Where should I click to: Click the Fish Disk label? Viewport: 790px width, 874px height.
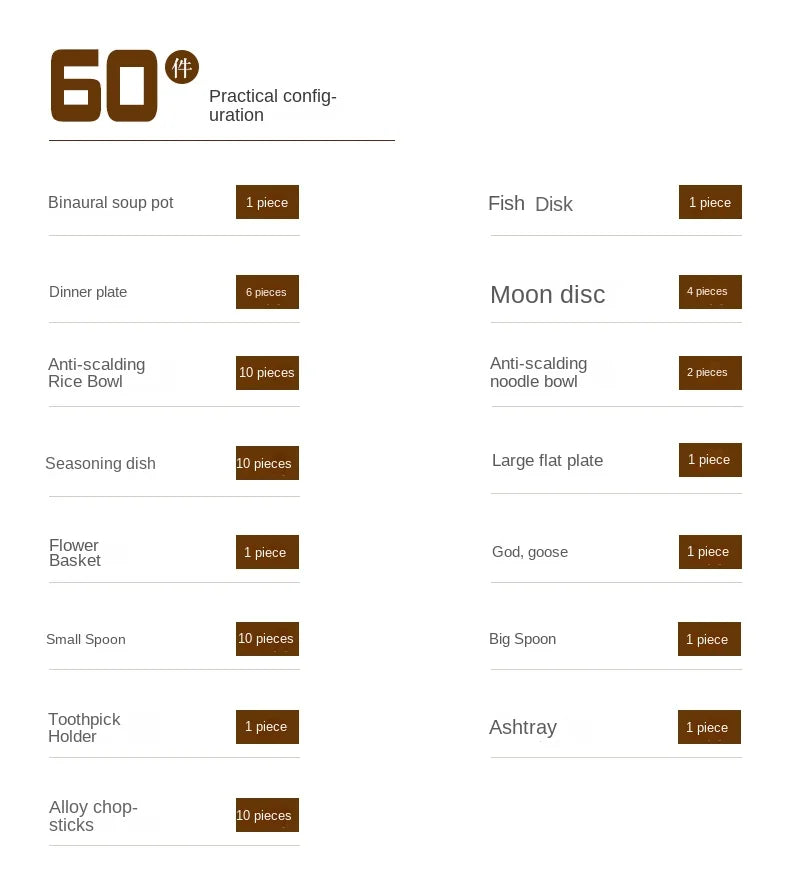pyautogui.click(x=530, y=204)
